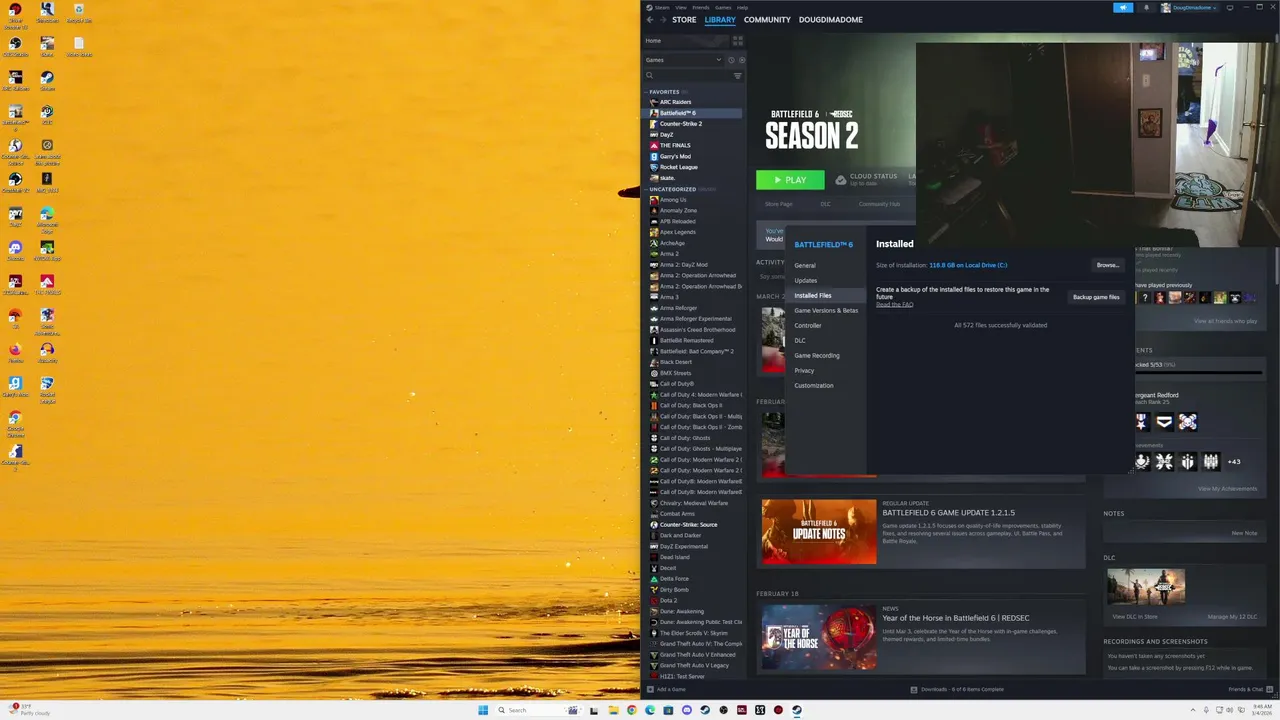
Task: Open Chrome from the taskbar
Action: (x=631, y=710)
